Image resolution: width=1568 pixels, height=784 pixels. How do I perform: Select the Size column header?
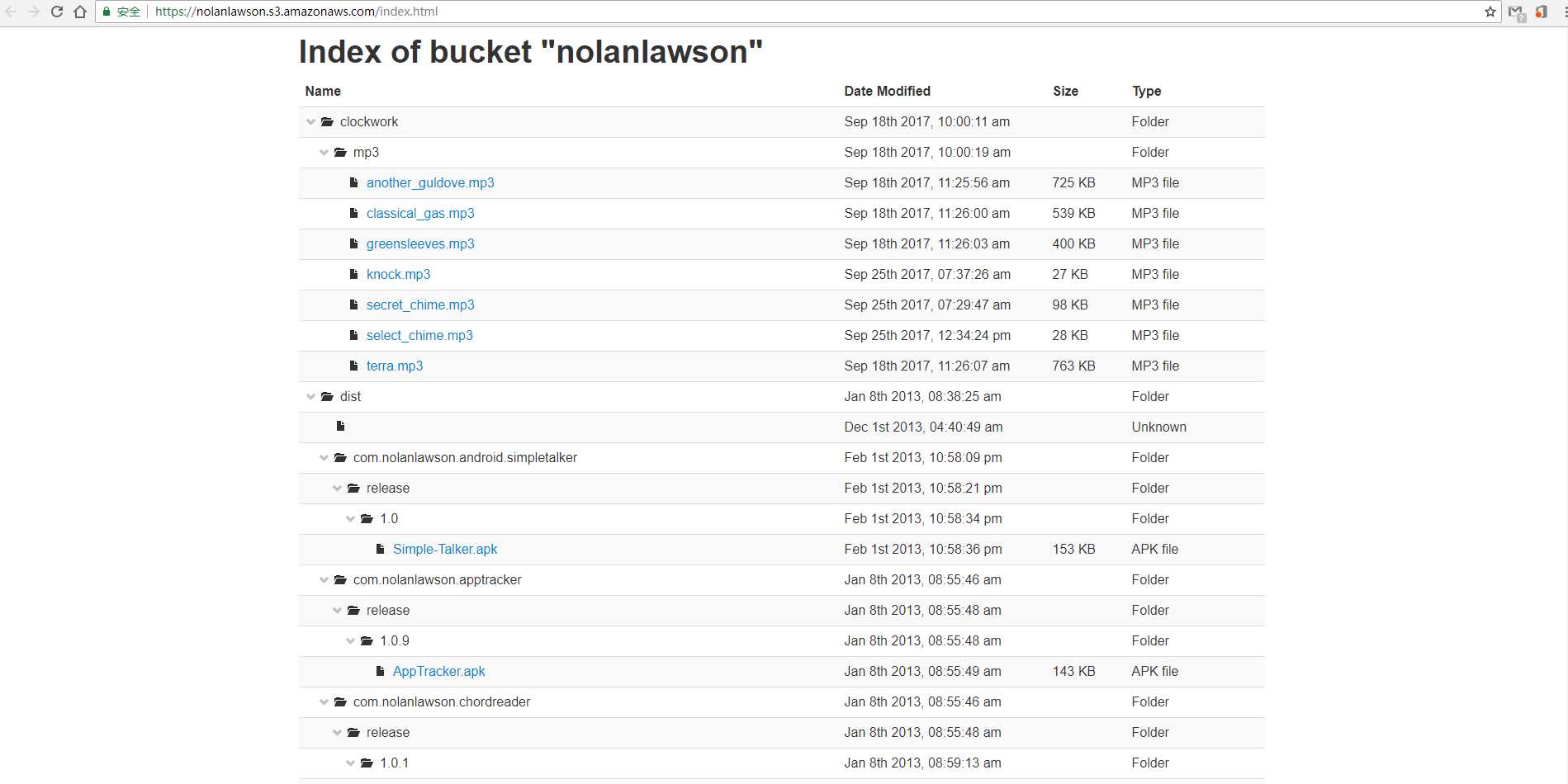pos(1065,91)
